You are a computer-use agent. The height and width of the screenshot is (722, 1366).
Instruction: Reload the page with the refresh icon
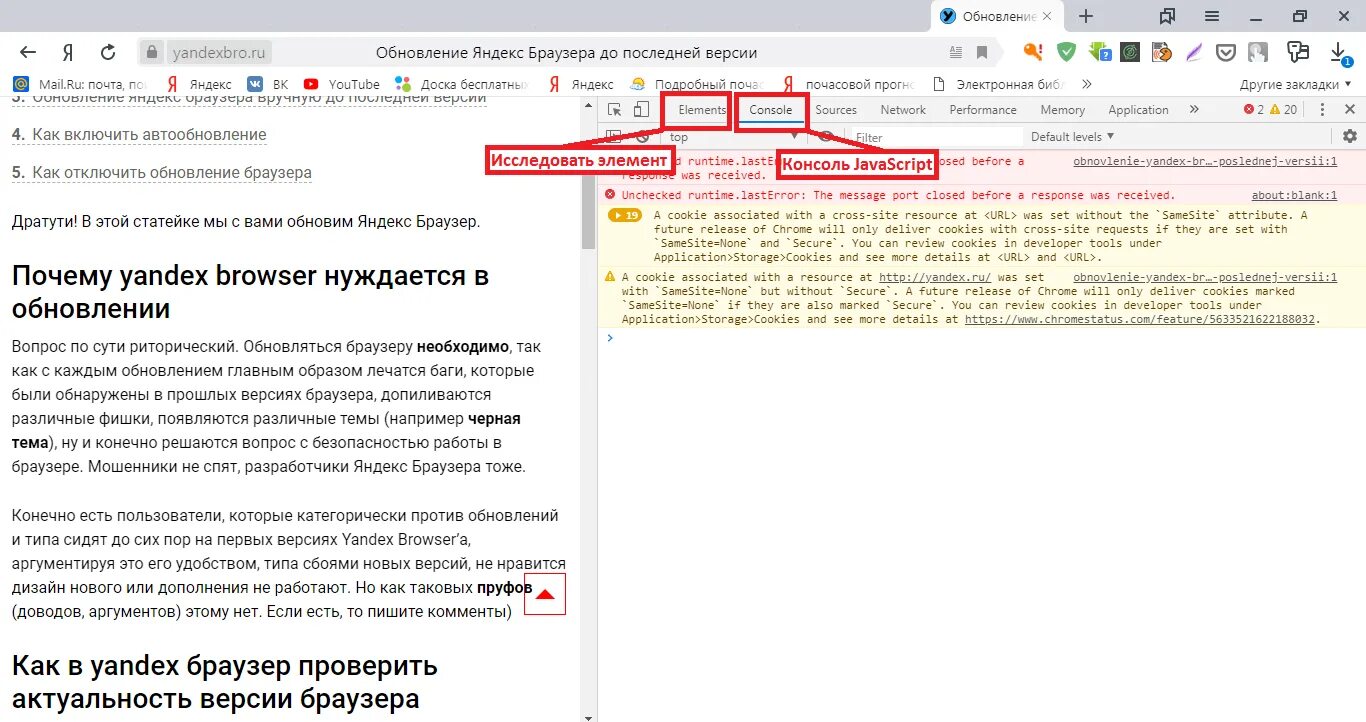point(108,52)
